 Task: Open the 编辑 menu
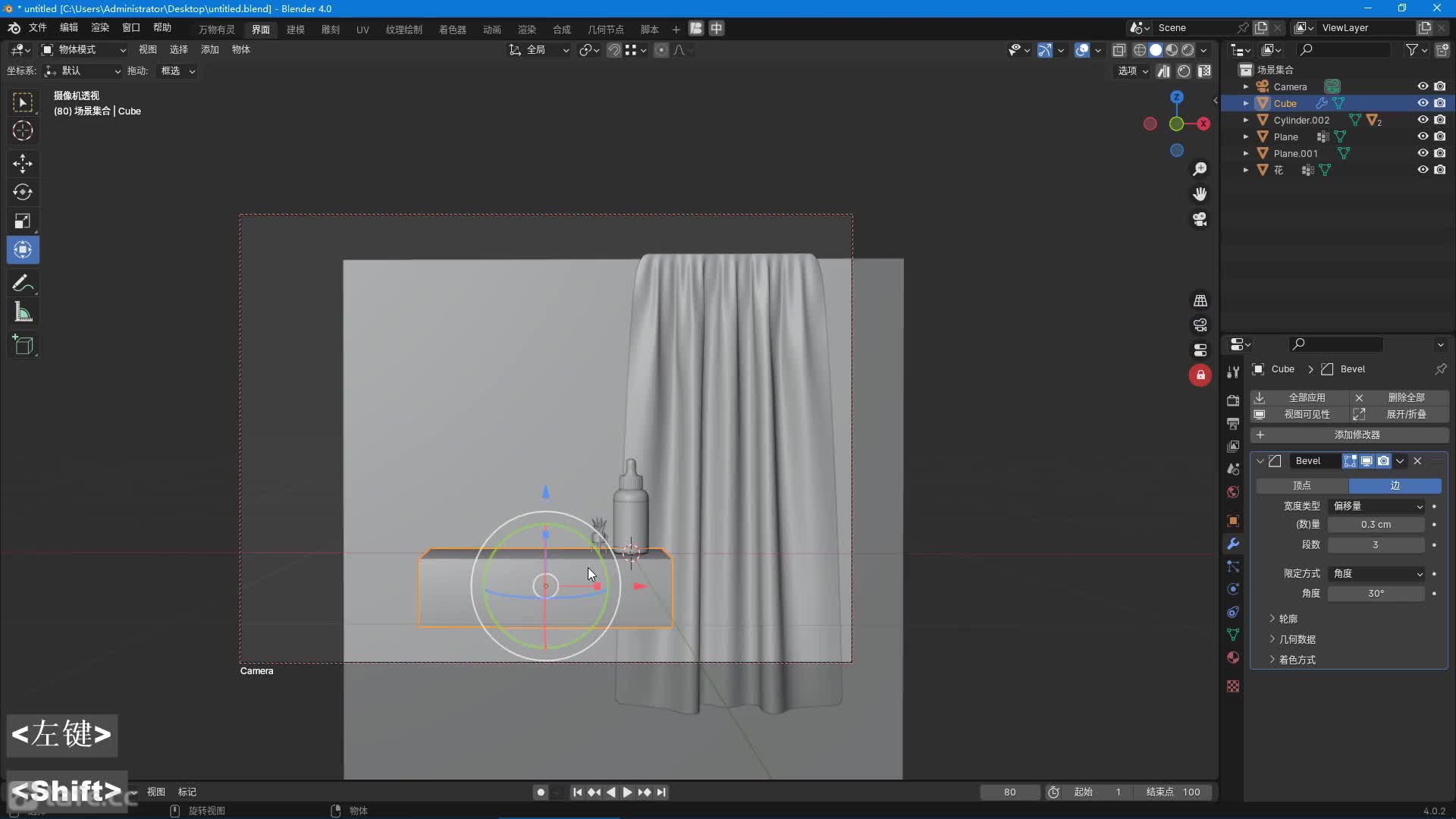[x=69, y=28]
